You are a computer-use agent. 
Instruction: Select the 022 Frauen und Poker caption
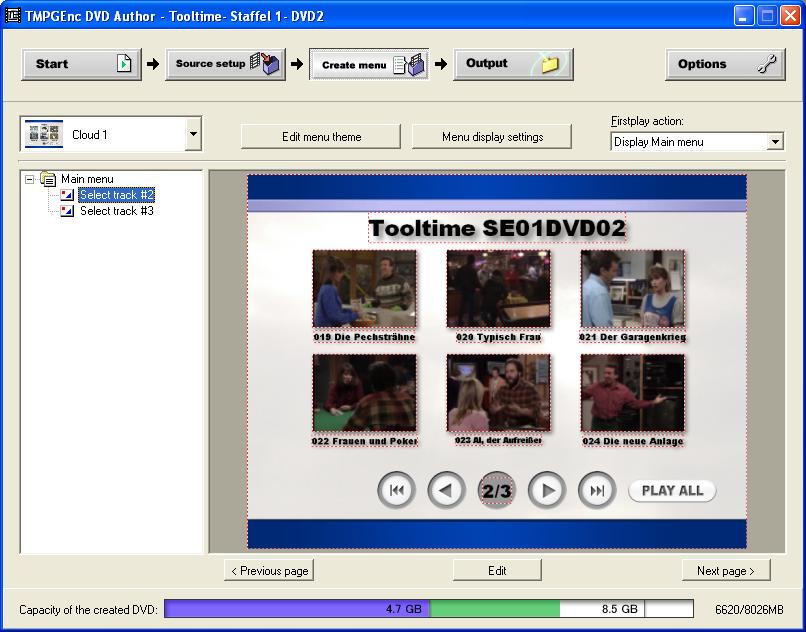click(x=364, y=441)
